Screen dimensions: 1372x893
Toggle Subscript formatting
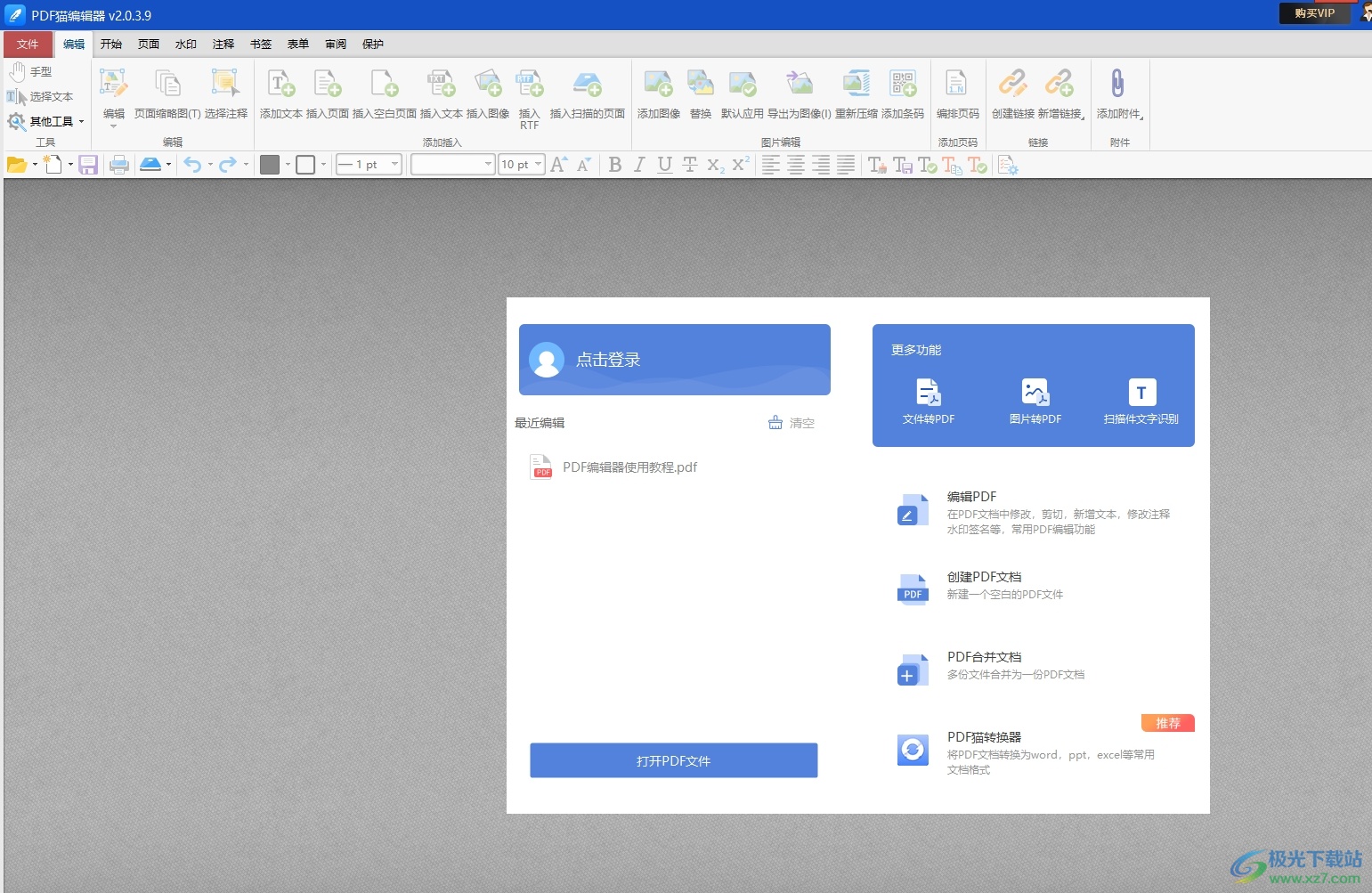point(715,165)
